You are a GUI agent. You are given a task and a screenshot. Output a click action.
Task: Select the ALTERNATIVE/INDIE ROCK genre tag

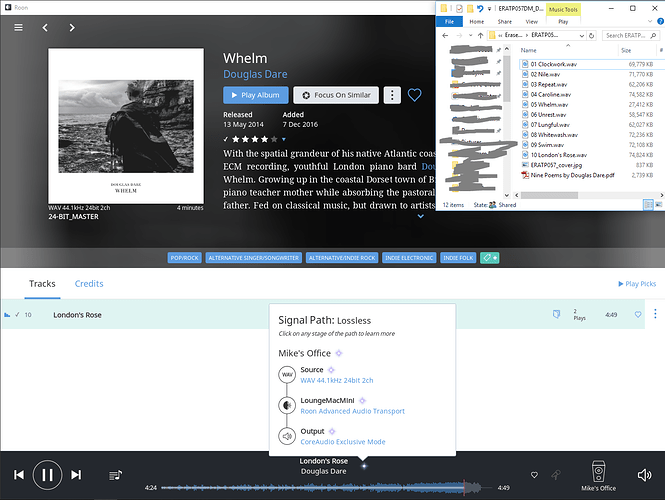point(342,258)
